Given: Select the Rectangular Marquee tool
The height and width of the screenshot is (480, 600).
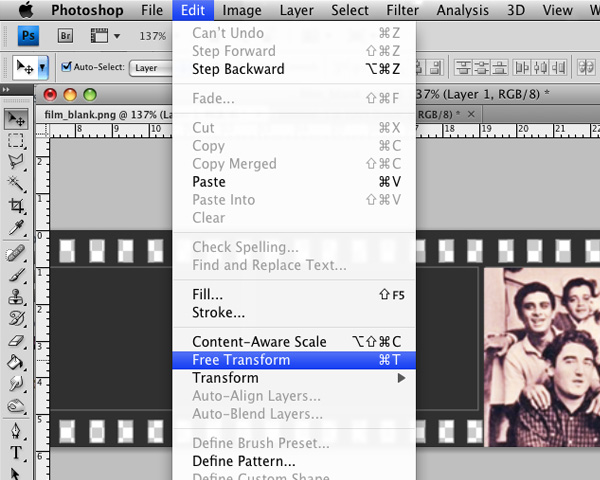Looking at the screenshot, I should point(16,140).
